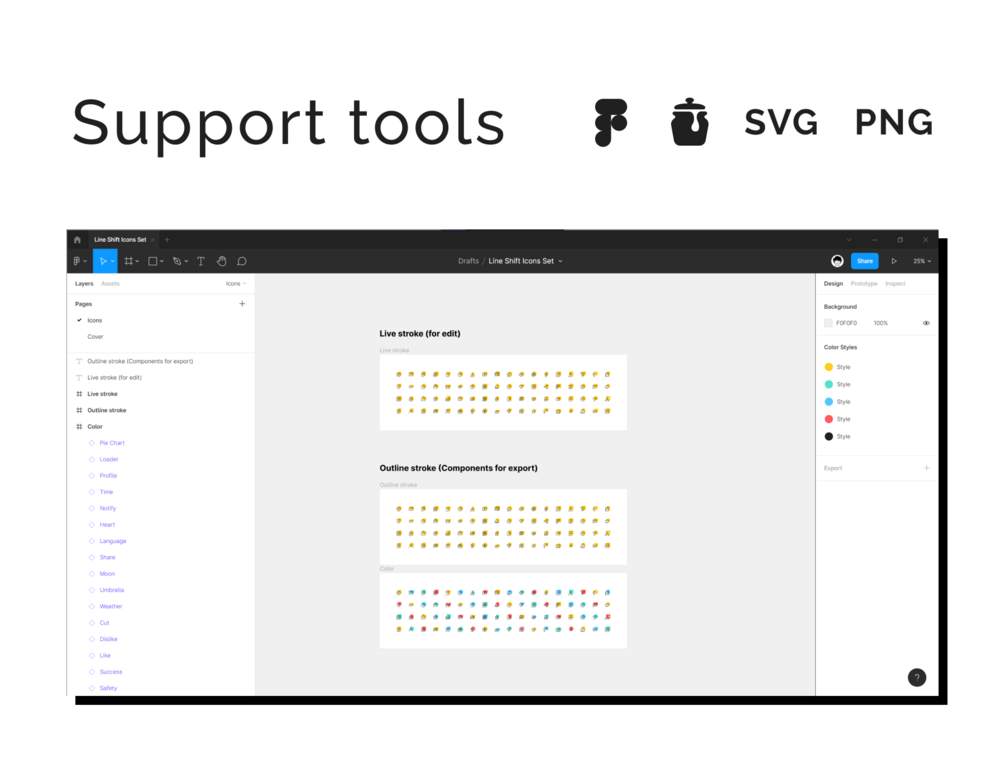Click the Color frame icon
1005x759 pixels.
click(79, 427)
